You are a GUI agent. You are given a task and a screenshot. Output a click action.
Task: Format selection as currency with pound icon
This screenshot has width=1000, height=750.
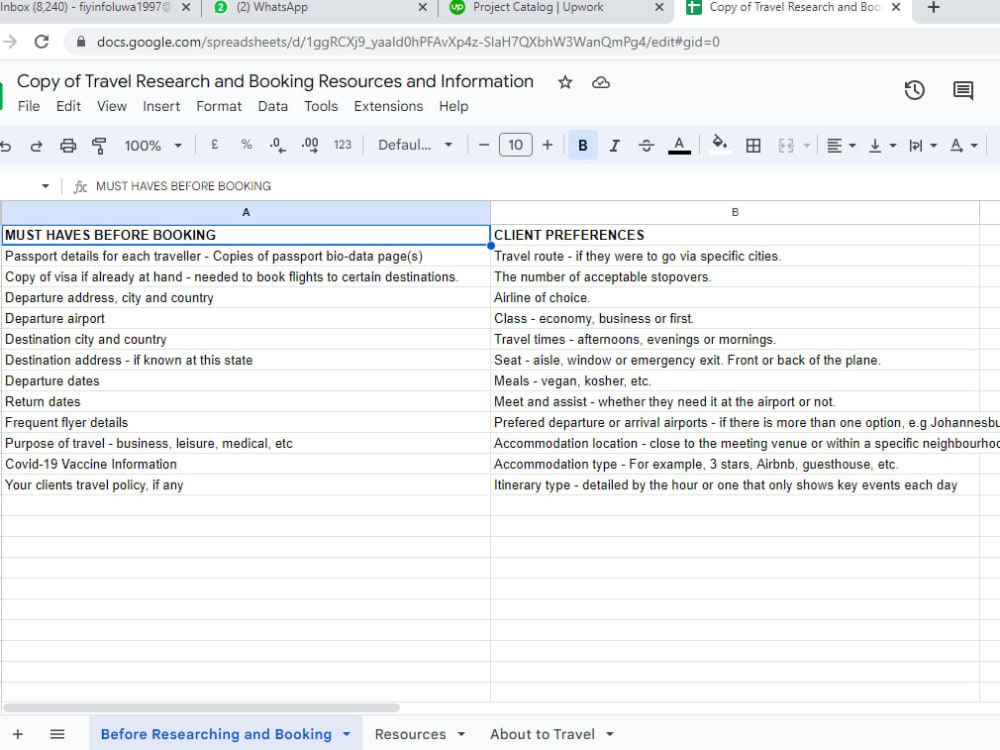tap(213, 145)
